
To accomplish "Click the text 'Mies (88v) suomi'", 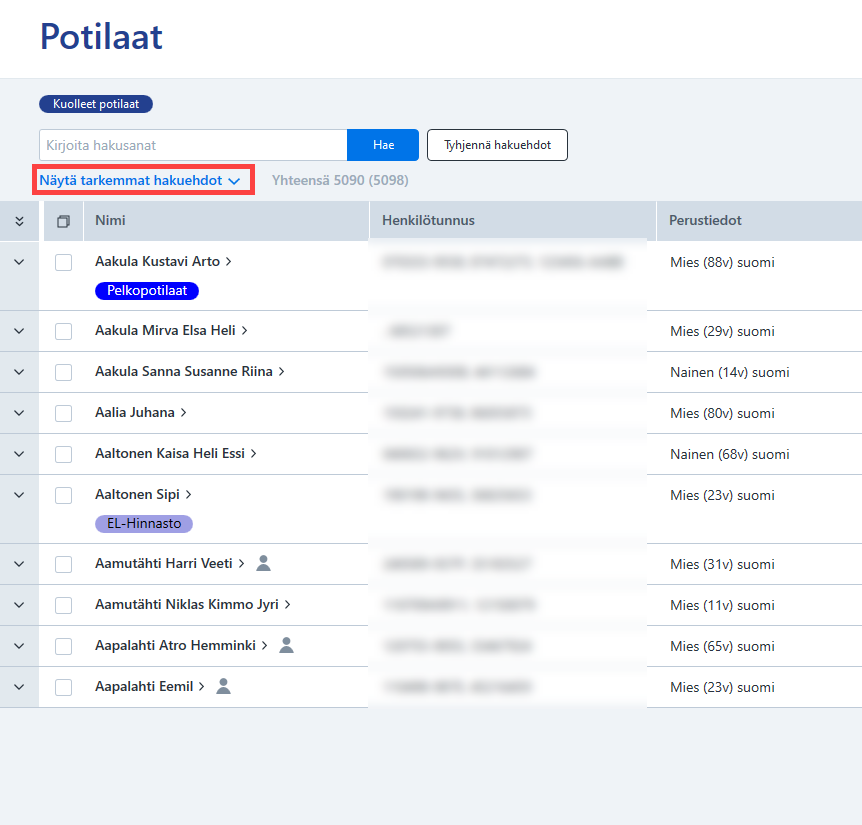I will pyautogui.click(x=722, y=263).
